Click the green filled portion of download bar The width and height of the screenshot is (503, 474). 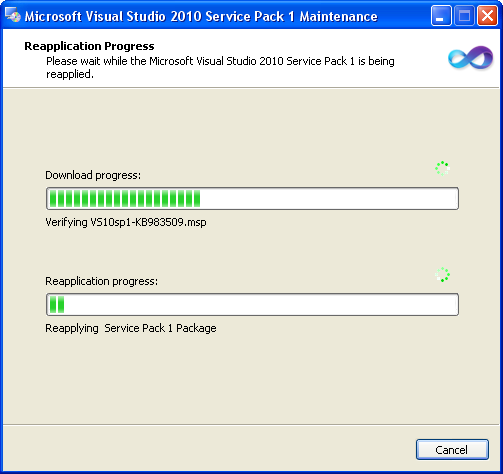tap(125, 199)
